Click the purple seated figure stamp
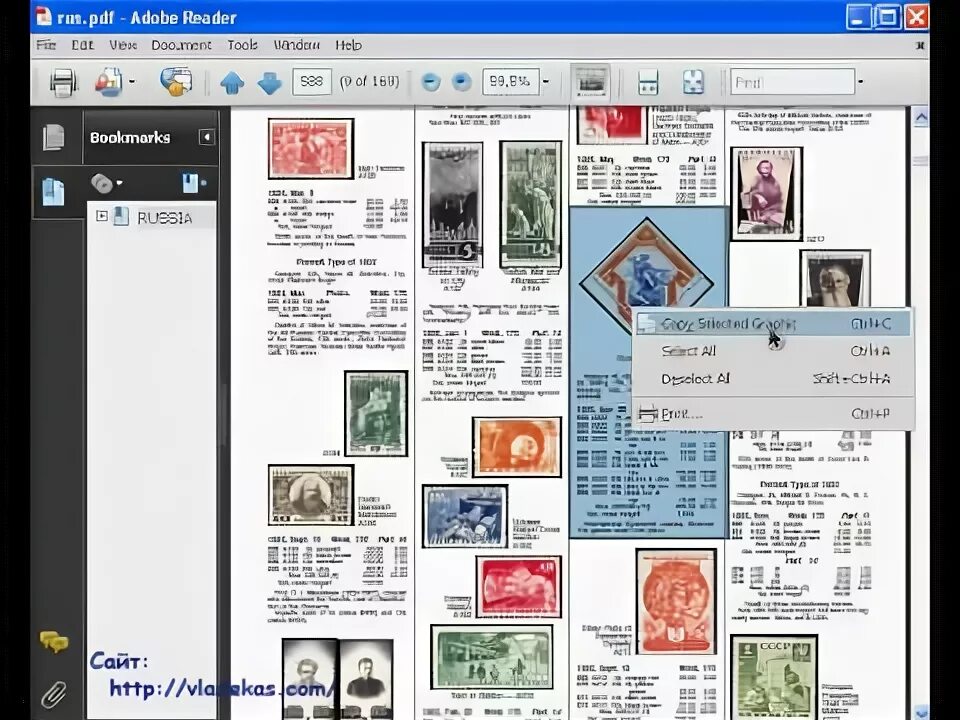960x720 pixels. click(767, 193)
